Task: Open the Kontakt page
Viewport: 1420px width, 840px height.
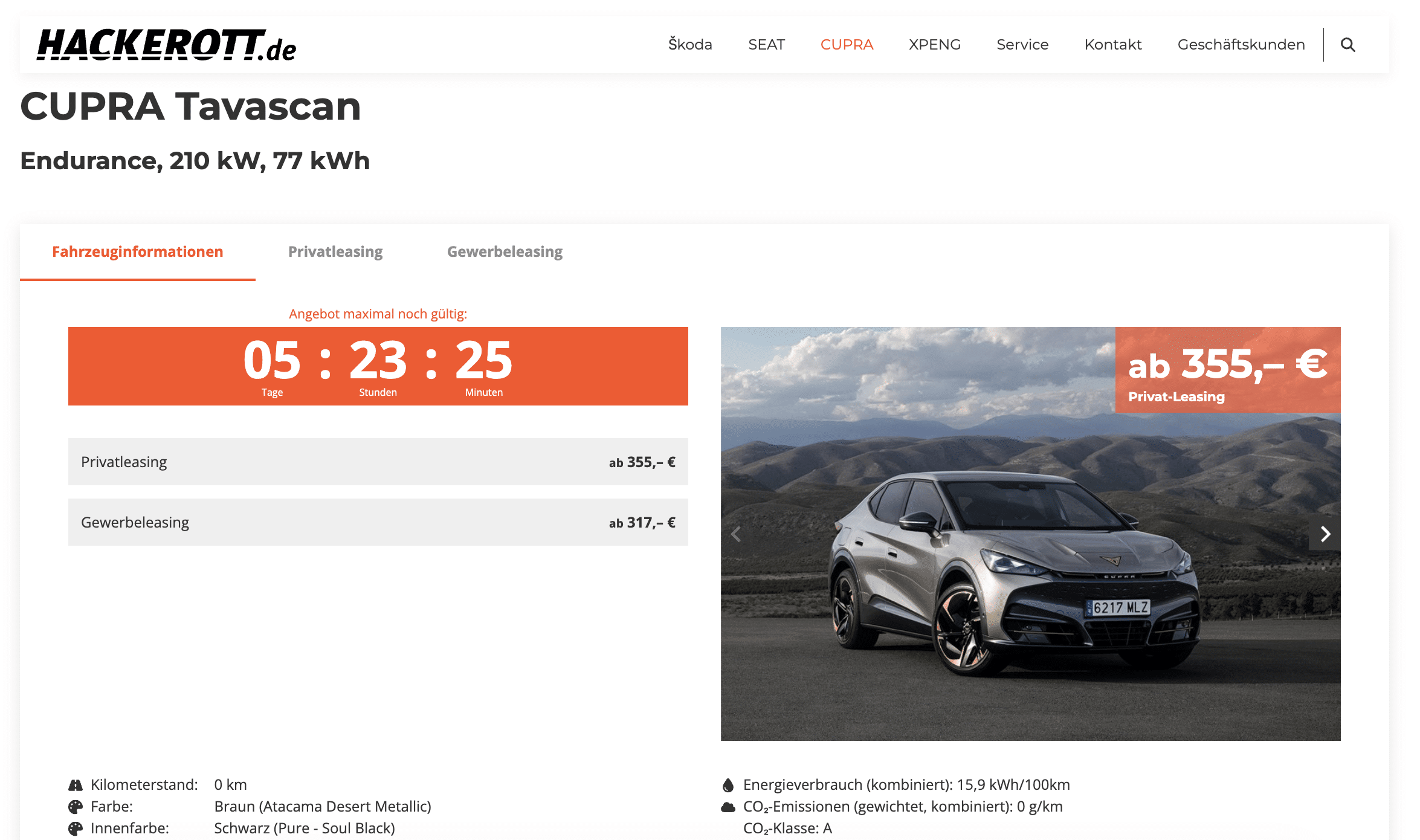Action: (x=1113, y=45)
